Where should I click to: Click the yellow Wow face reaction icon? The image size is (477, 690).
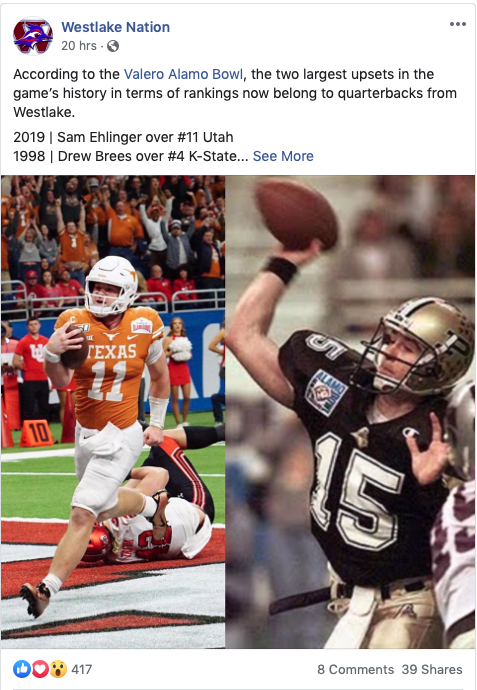tap(58, 669)
